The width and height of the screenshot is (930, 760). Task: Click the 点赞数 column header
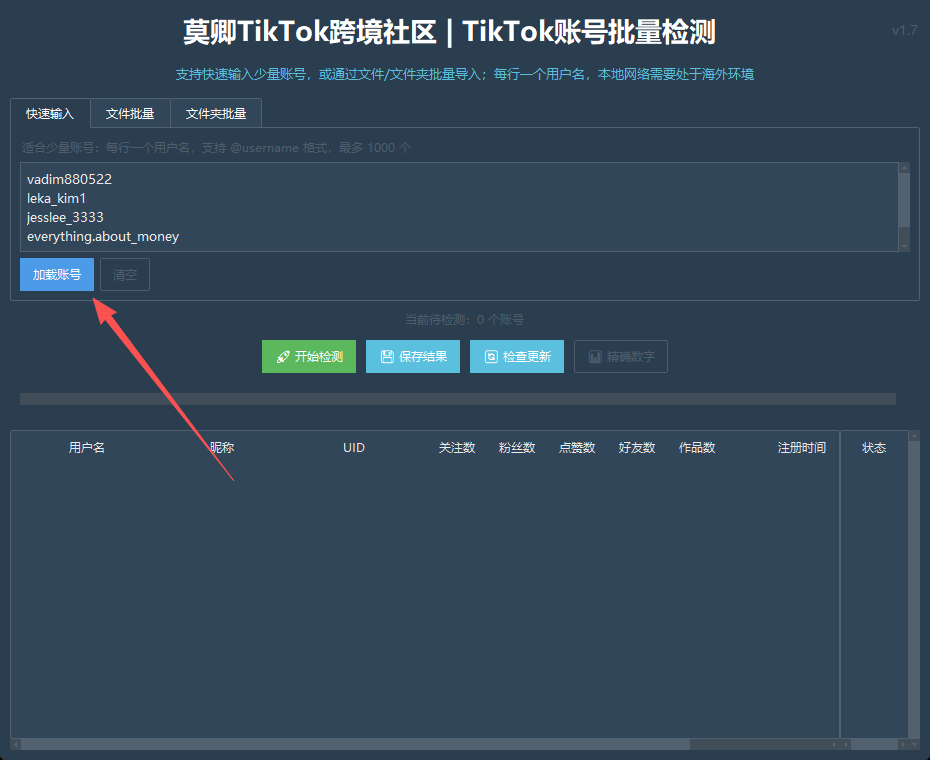coord(577,447)
